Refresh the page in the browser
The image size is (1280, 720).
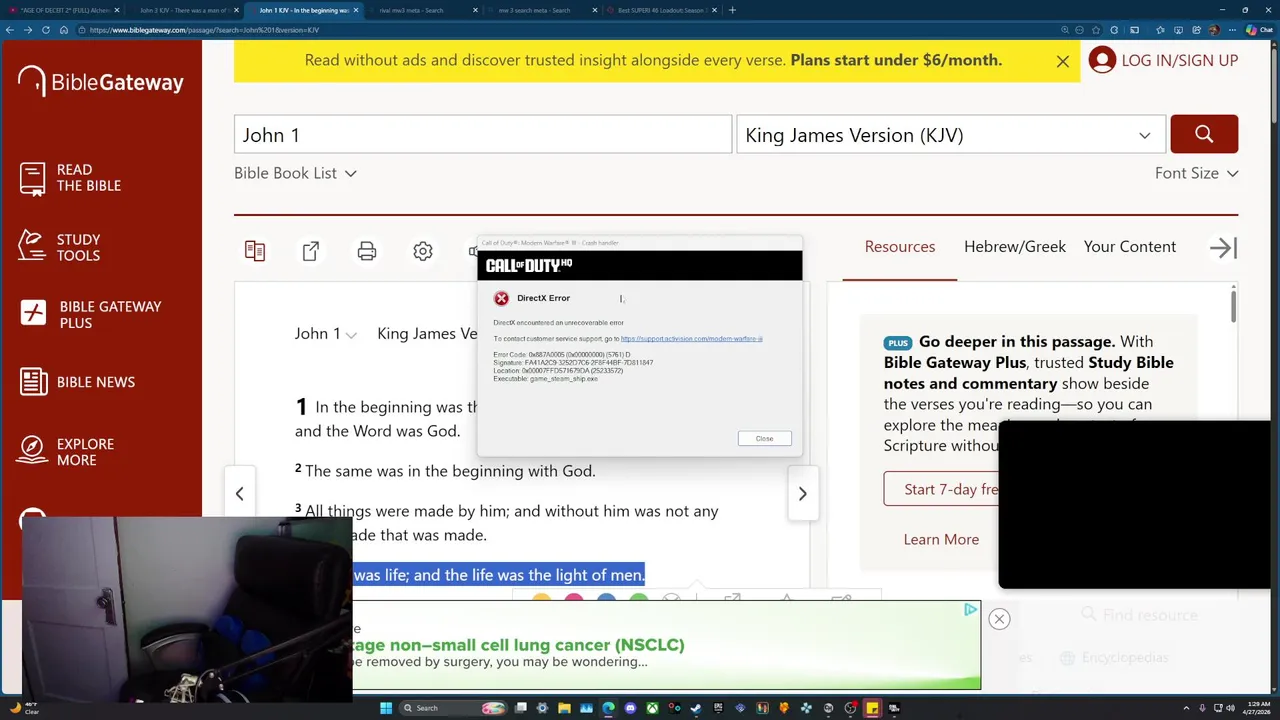46,30
